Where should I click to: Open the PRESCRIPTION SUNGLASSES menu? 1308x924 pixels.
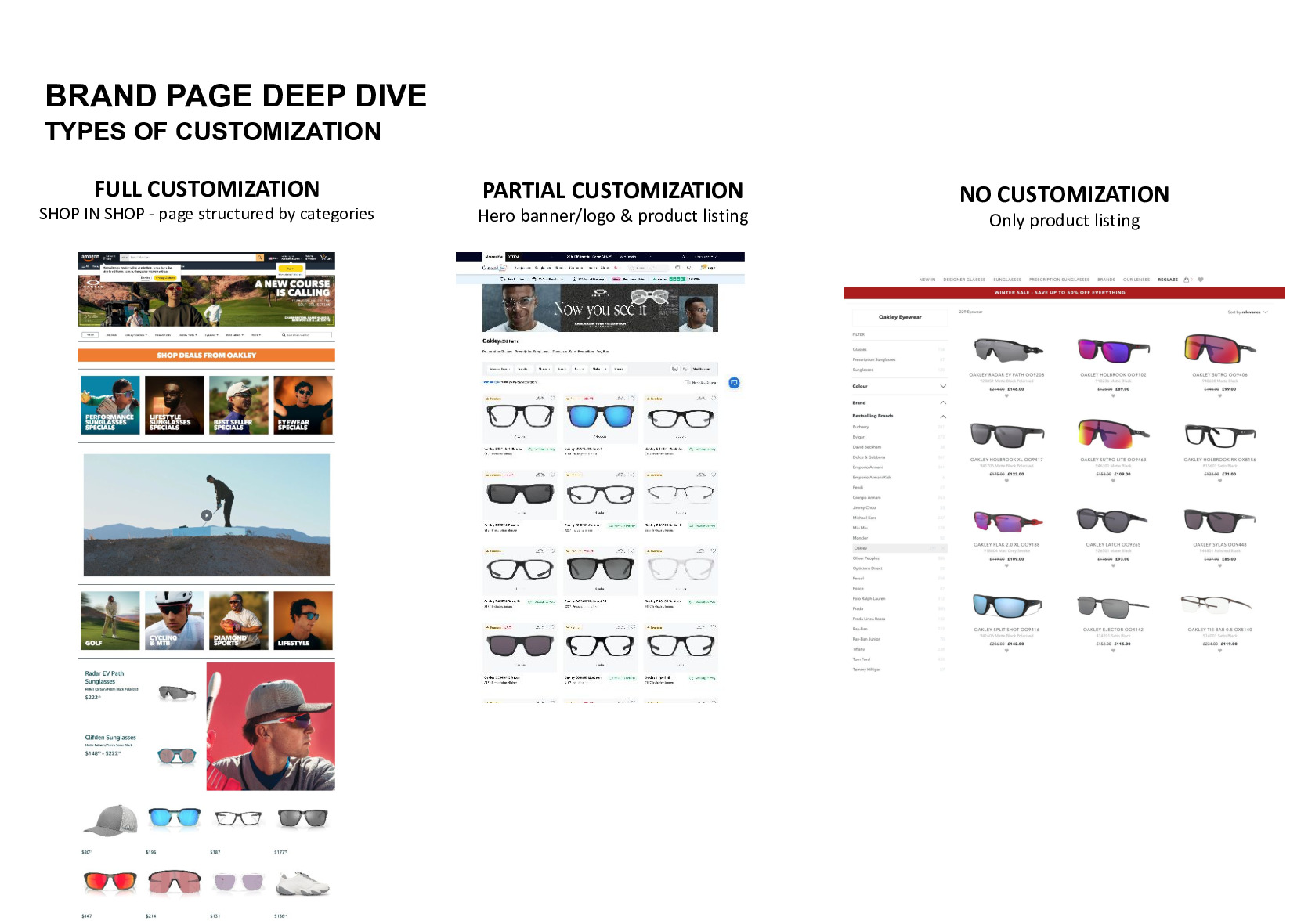coord(1059,280)
